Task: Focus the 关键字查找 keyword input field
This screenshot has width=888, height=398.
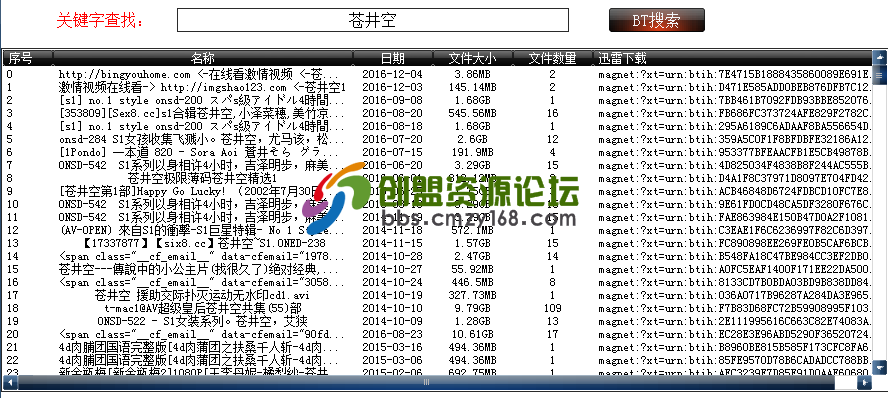Action: (373, 20)
